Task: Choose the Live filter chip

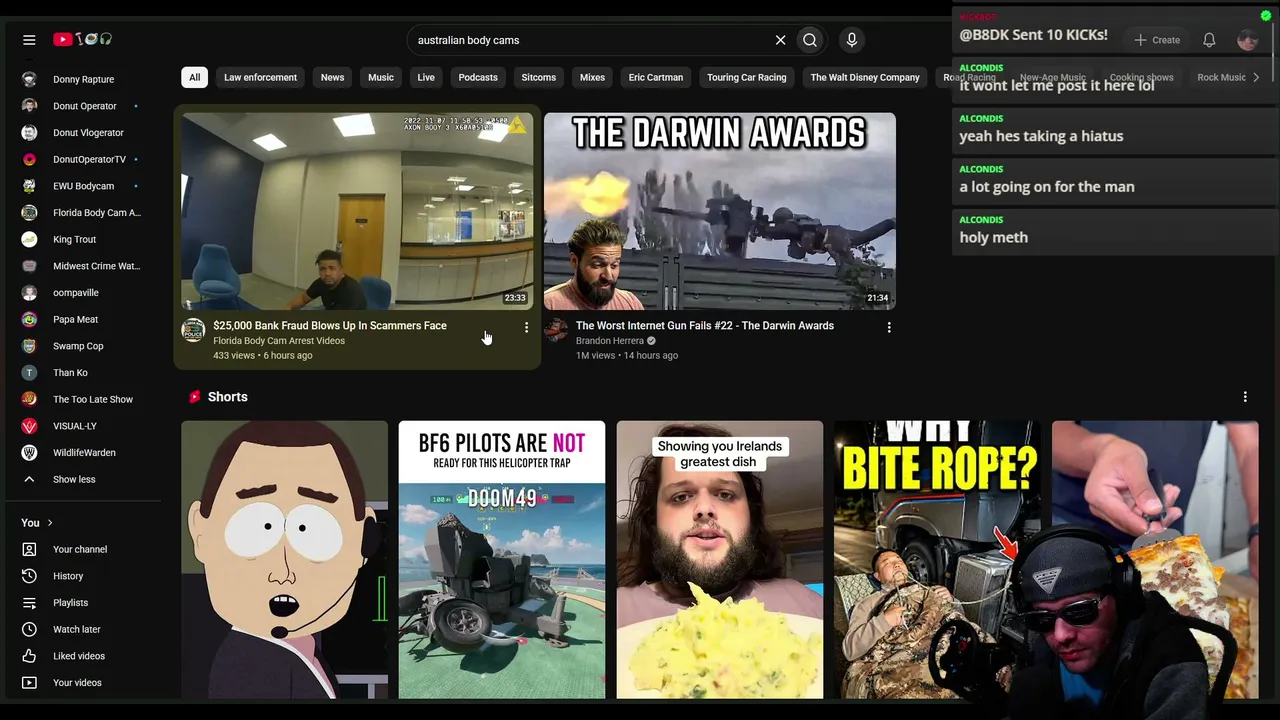Action: (426, 77)
